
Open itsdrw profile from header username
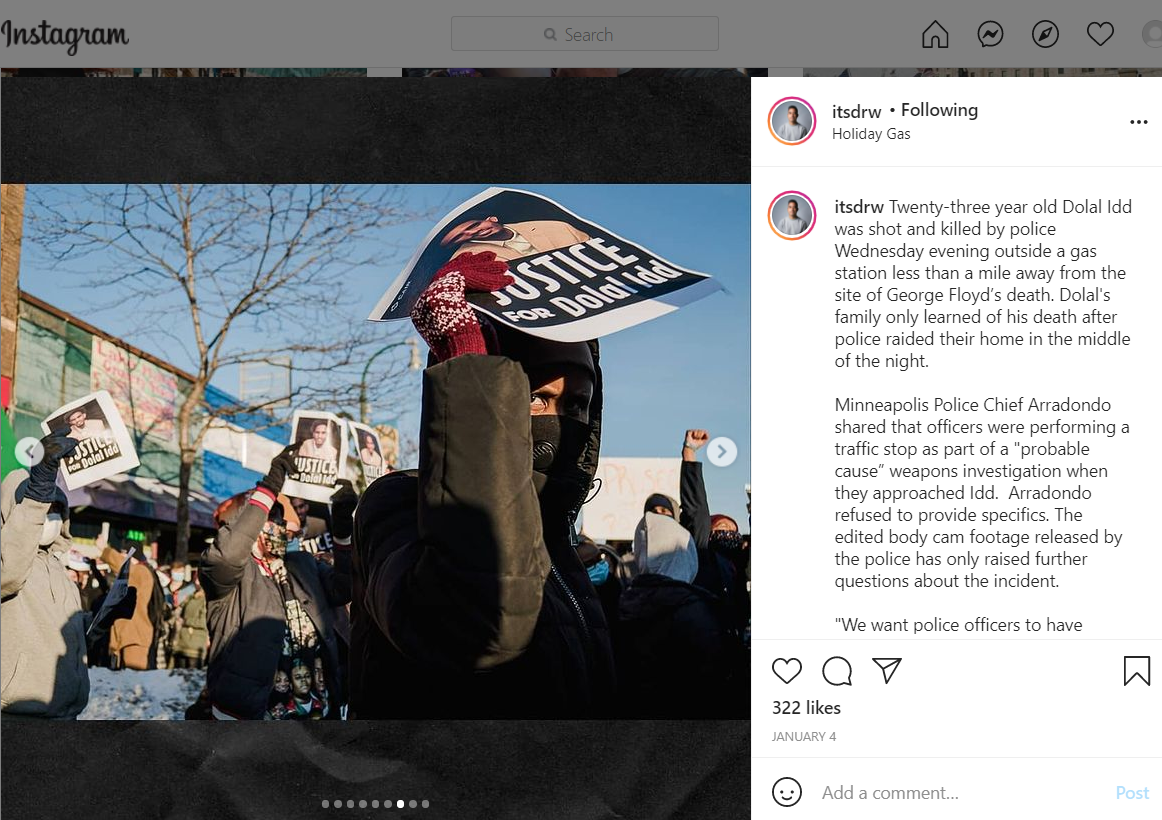(x=856, y=111)
